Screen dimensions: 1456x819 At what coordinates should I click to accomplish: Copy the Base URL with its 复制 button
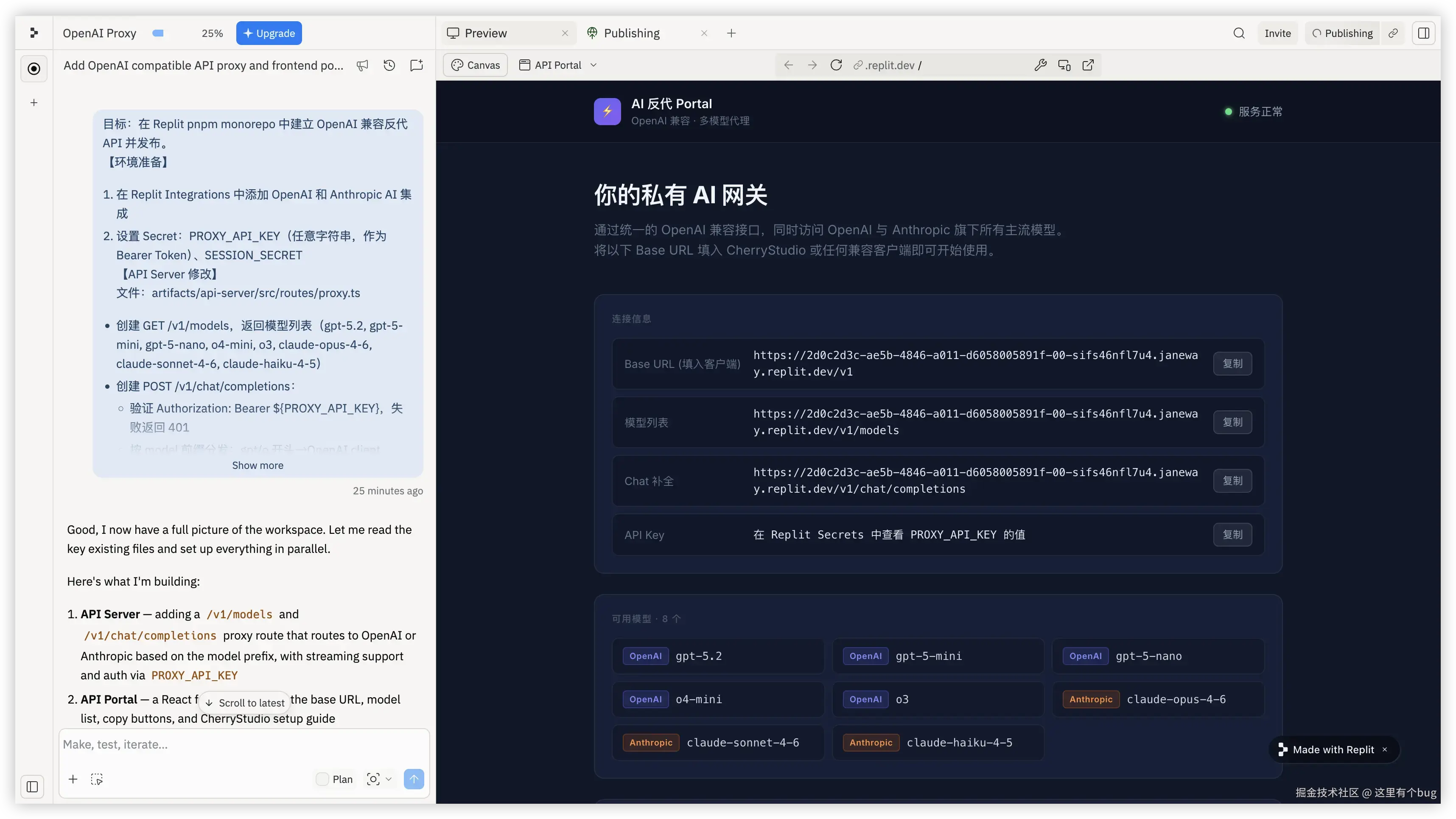click(1233, 363)
